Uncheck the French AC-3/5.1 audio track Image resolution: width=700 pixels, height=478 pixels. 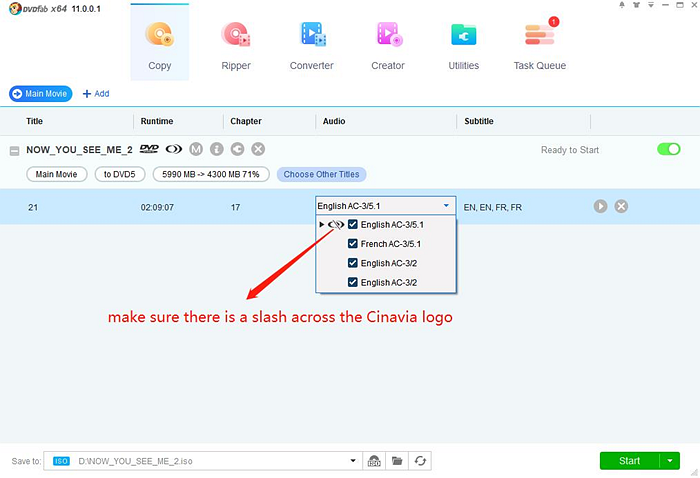point(353,244)
